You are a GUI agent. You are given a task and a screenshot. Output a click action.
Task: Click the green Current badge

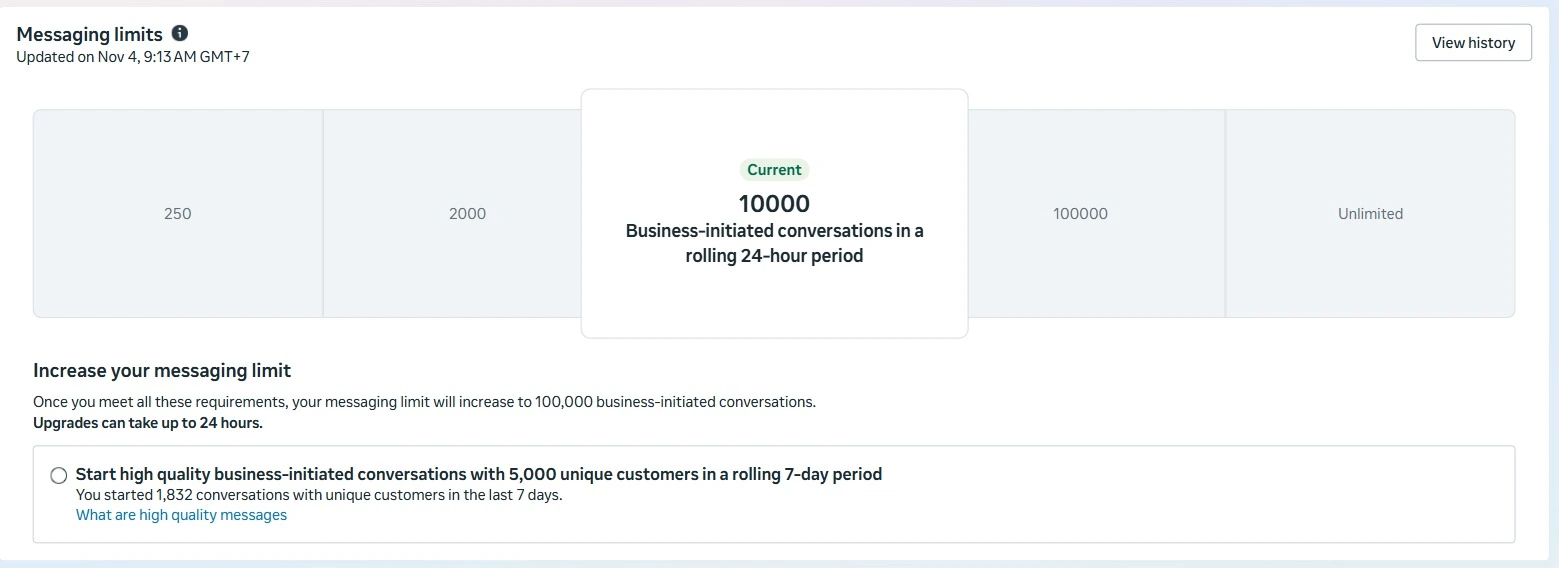(x=774, y=170)
